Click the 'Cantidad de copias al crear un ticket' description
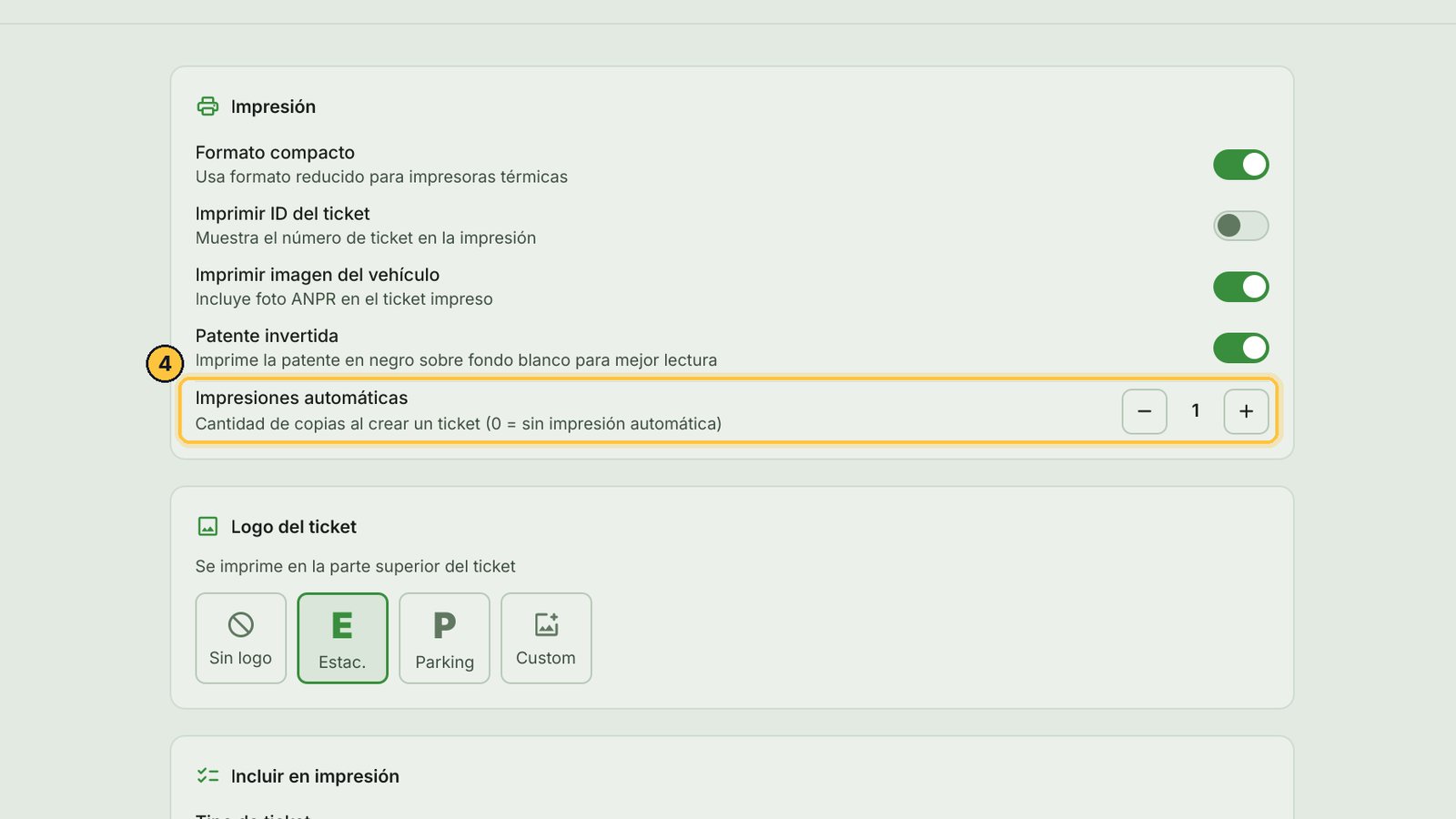 (x=459, y=423)
